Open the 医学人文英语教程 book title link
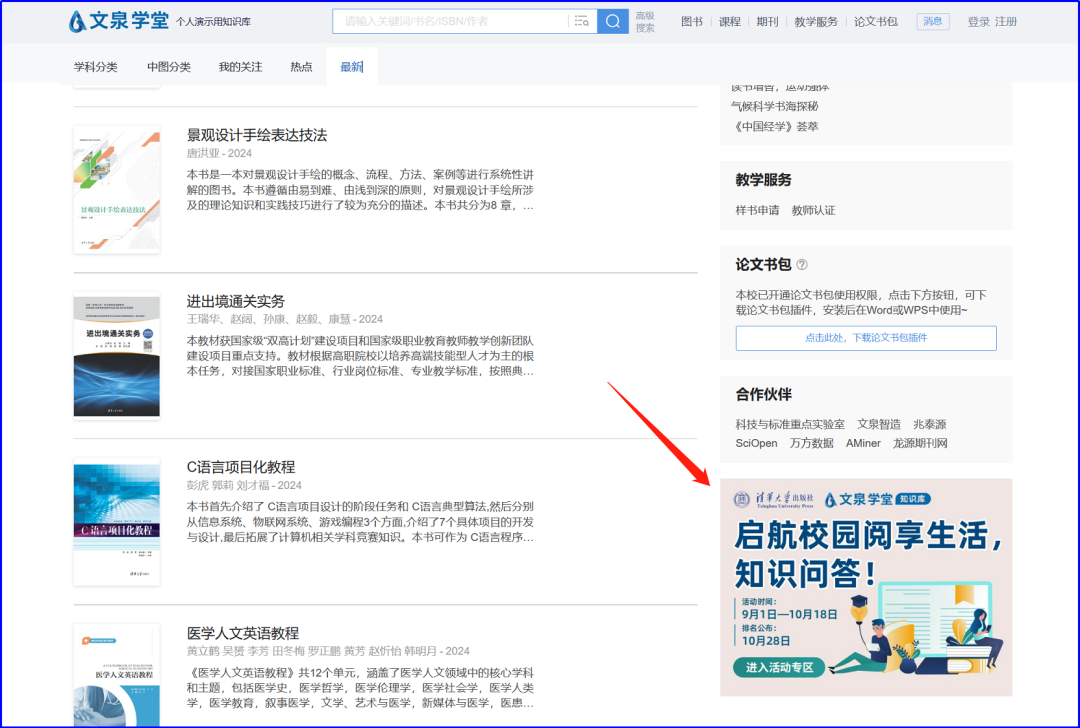1080x728 pixels. pyautogui.click(x=243, y=633)
